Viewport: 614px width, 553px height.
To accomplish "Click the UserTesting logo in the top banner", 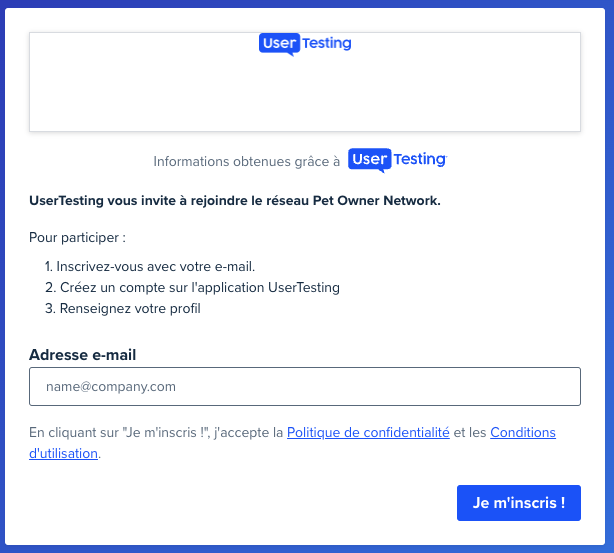I will point(305,44).
